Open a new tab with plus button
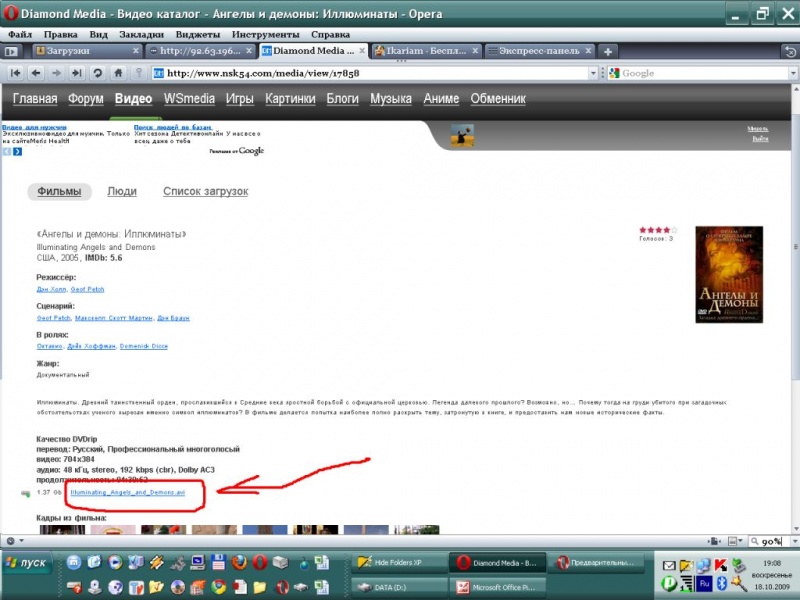The height and width of the screenshot is (600, 800). pyautogui.click(x=608, y=50)
